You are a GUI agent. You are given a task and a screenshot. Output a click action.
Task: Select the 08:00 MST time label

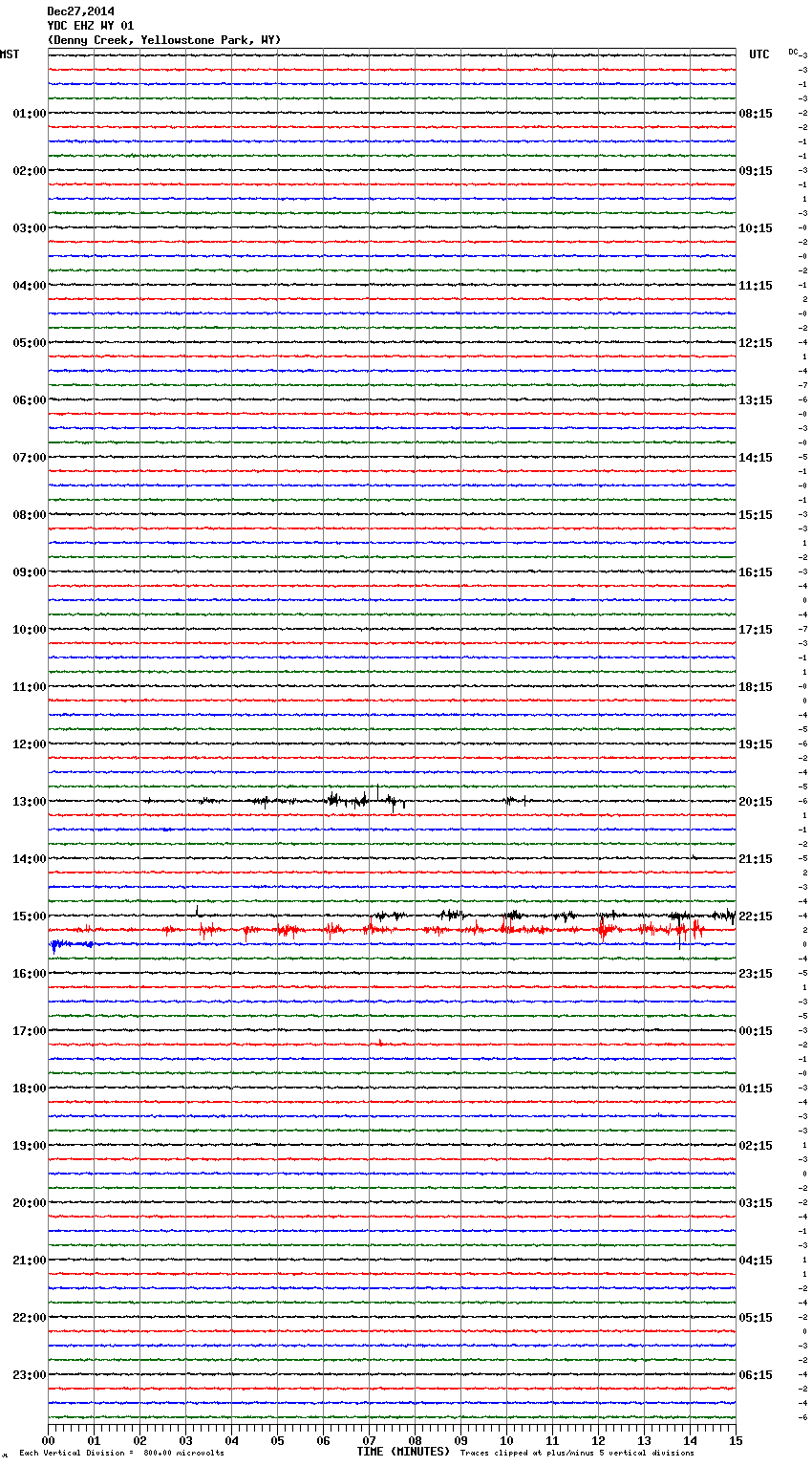click(x=30, y=515)
